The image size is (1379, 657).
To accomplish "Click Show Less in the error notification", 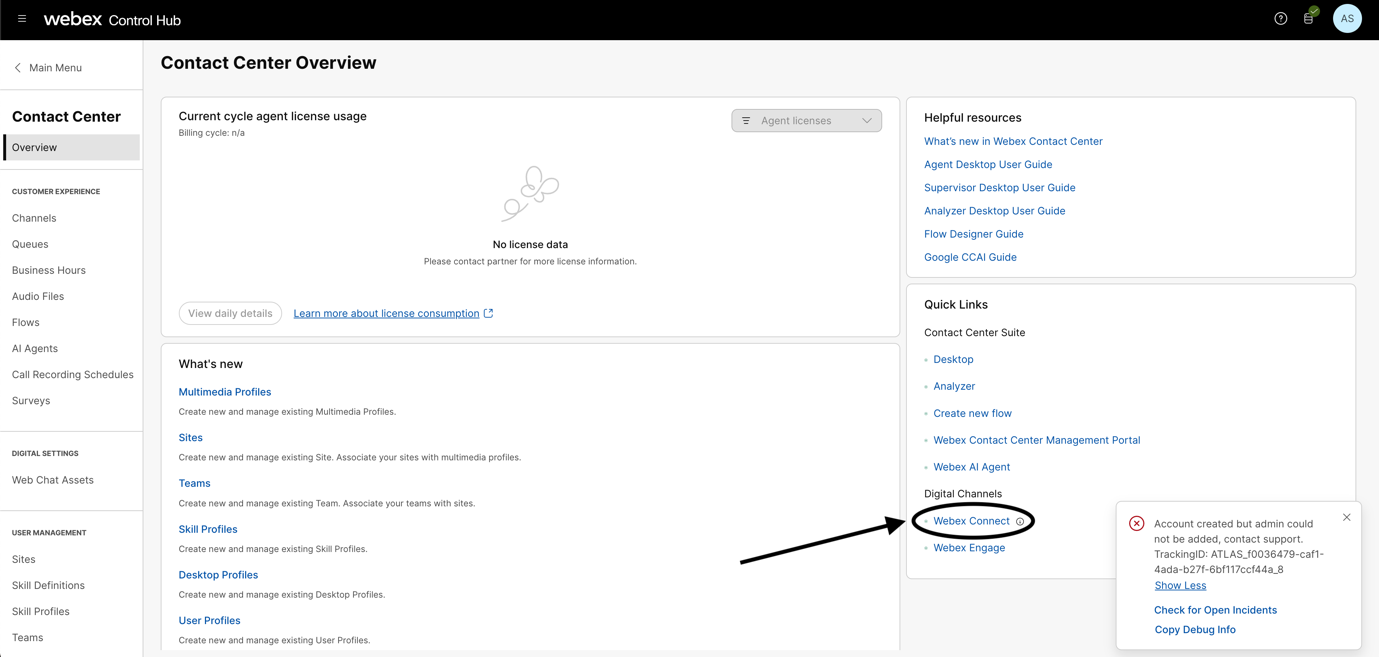I will [x=1180, y=586].
